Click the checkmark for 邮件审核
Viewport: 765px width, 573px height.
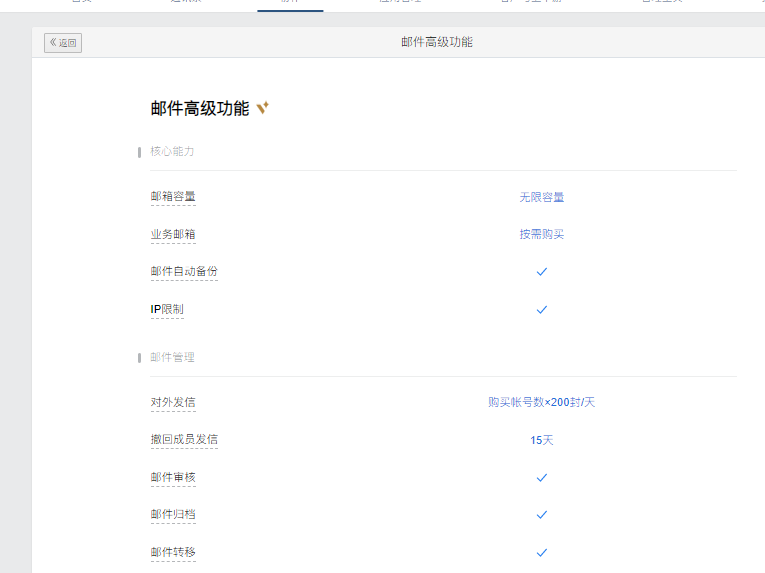[x=541, y=478]
